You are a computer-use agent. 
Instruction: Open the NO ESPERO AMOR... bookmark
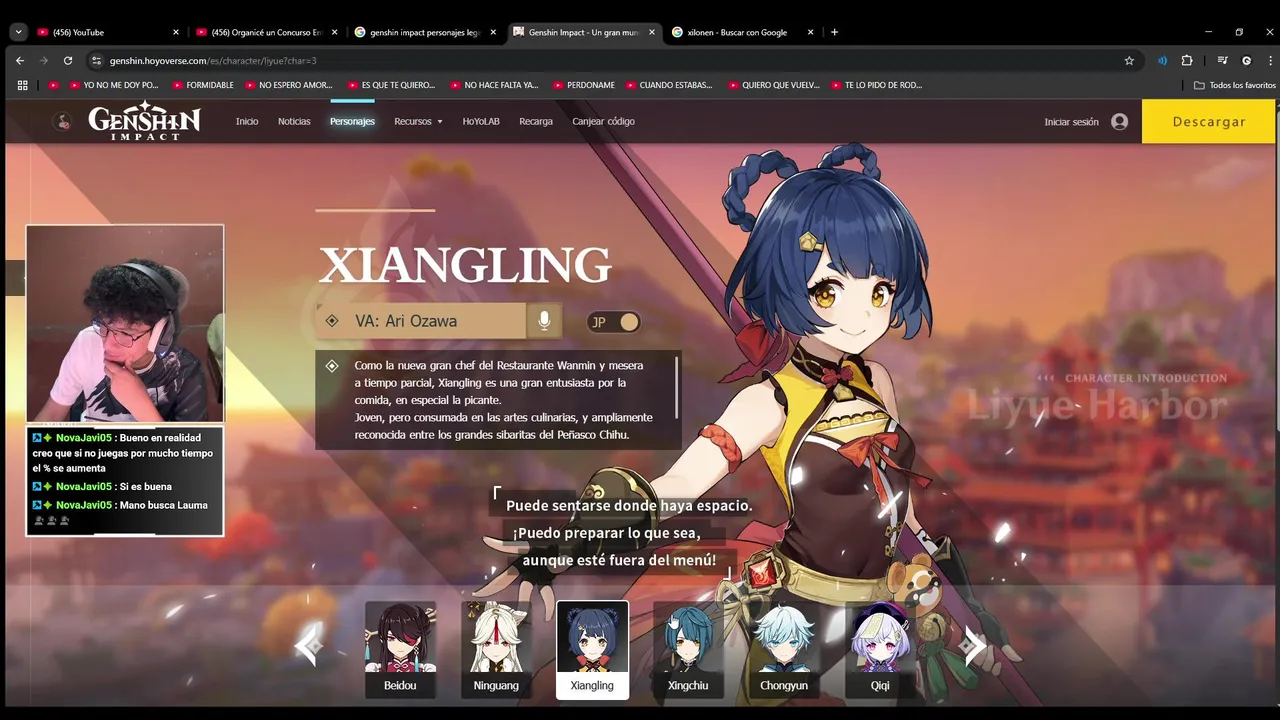287,85
